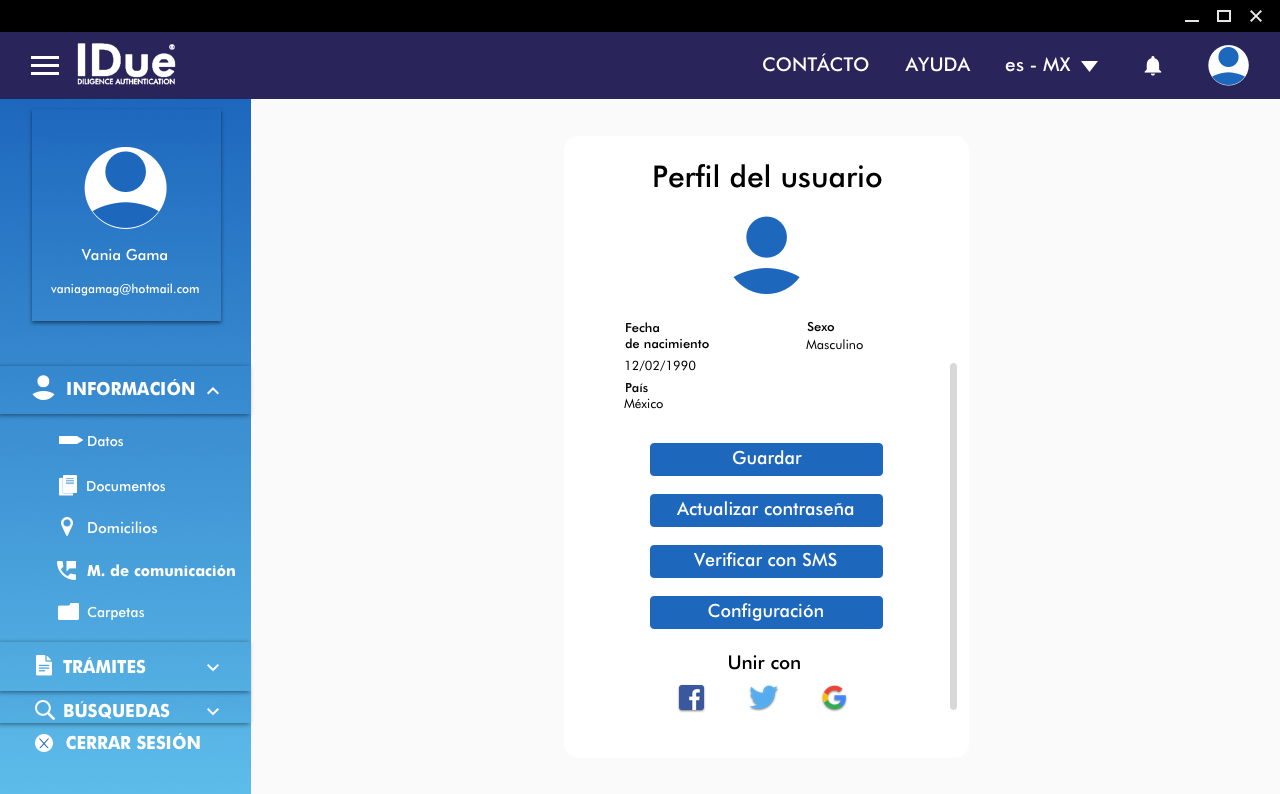Collapse the Información section

[213, 390]
